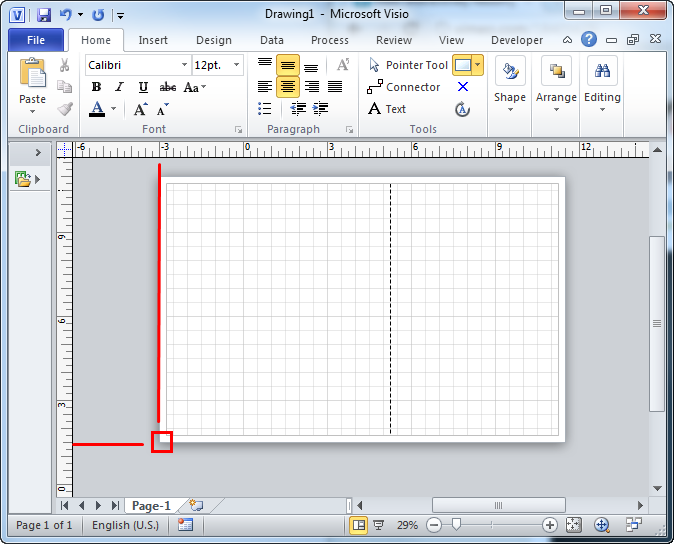Click the Connection Point X tool

[462, 87]
